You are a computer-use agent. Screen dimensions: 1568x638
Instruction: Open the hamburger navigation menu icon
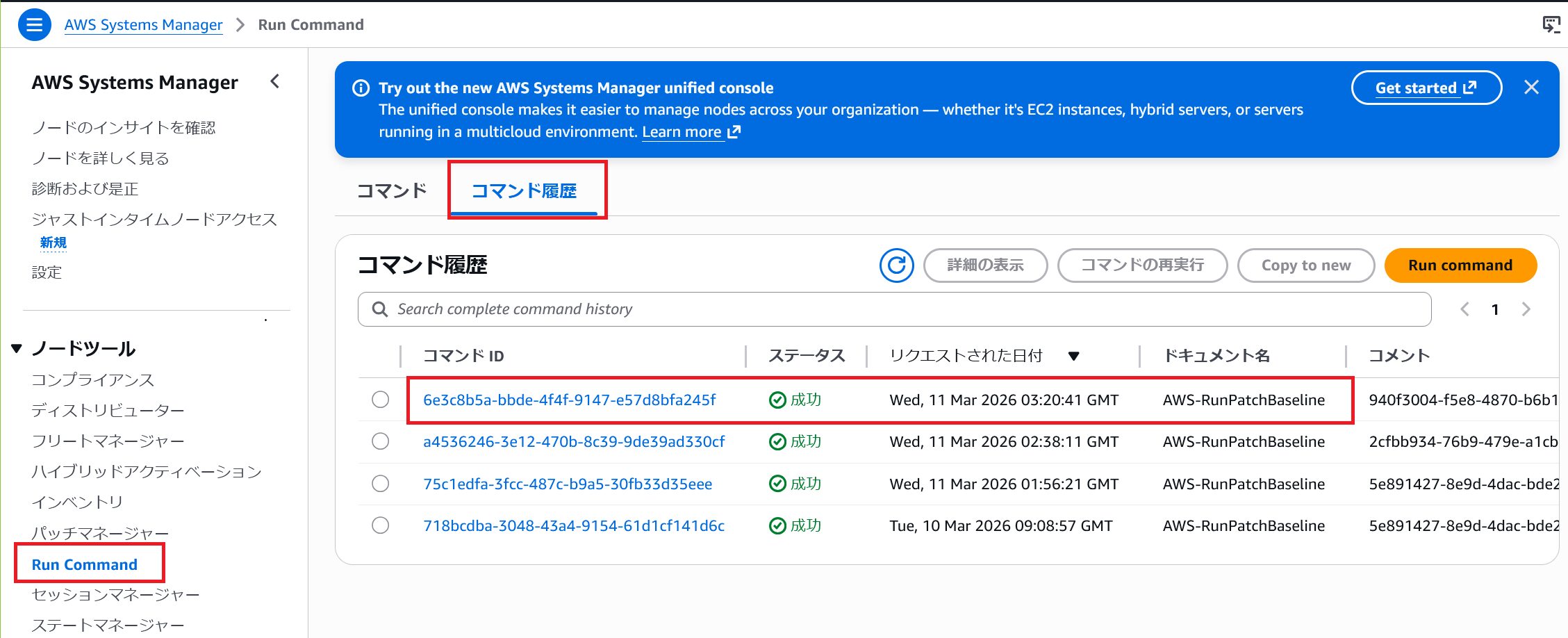(34, 25)
